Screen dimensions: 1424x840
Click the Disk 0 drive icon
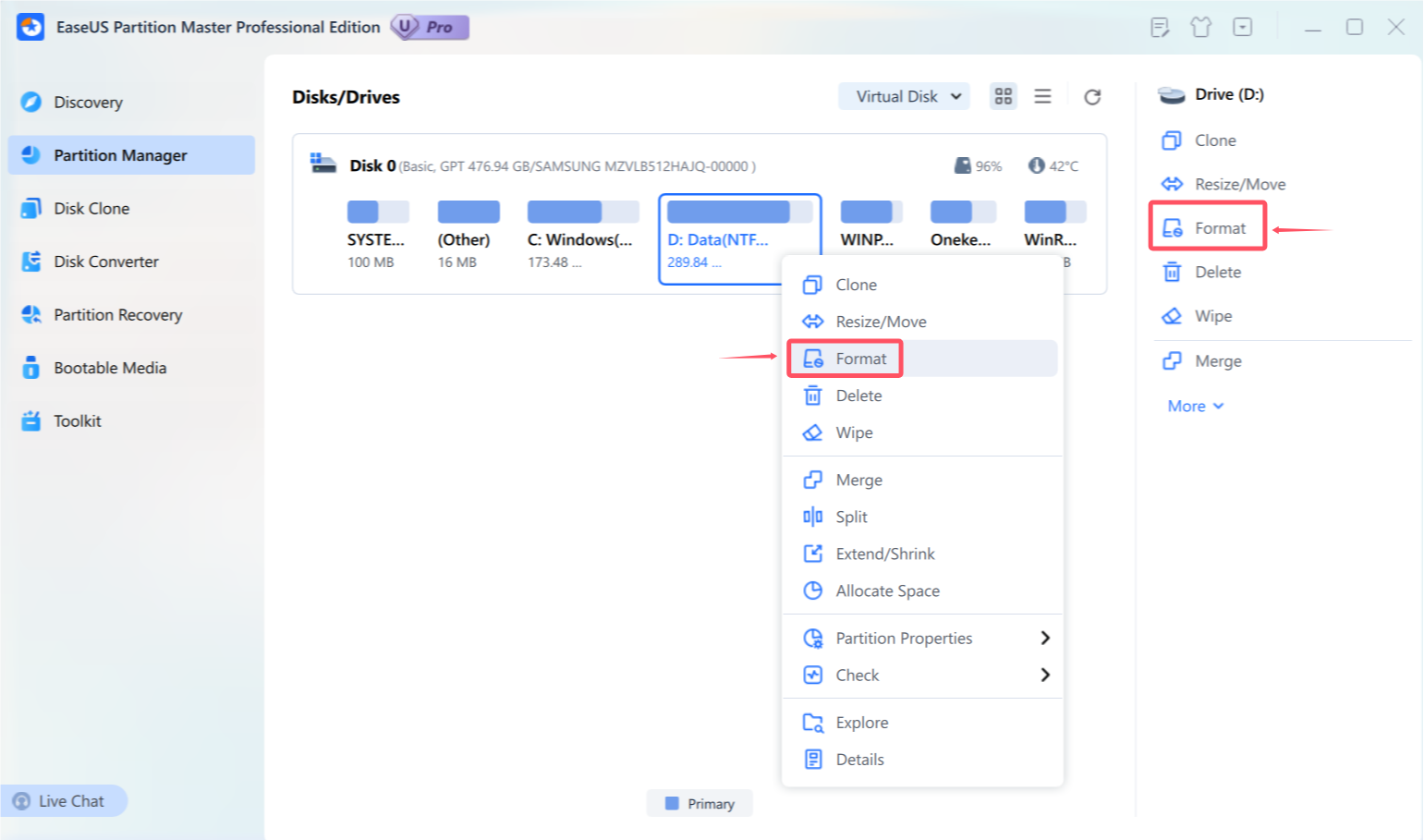pos(323,164)
